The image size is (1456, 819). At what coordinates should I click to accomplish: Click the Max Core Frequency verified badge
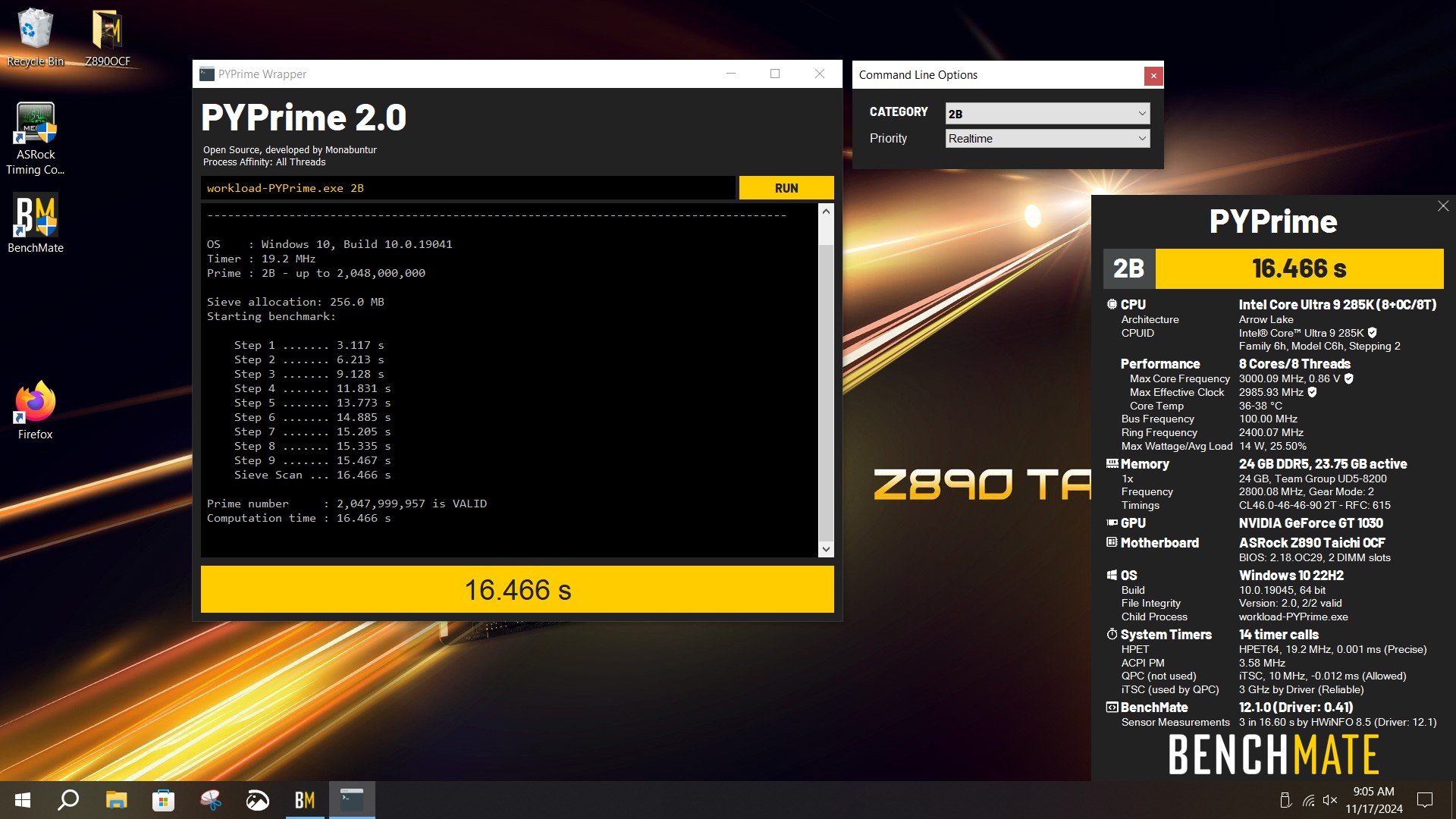pos(1348,378)
